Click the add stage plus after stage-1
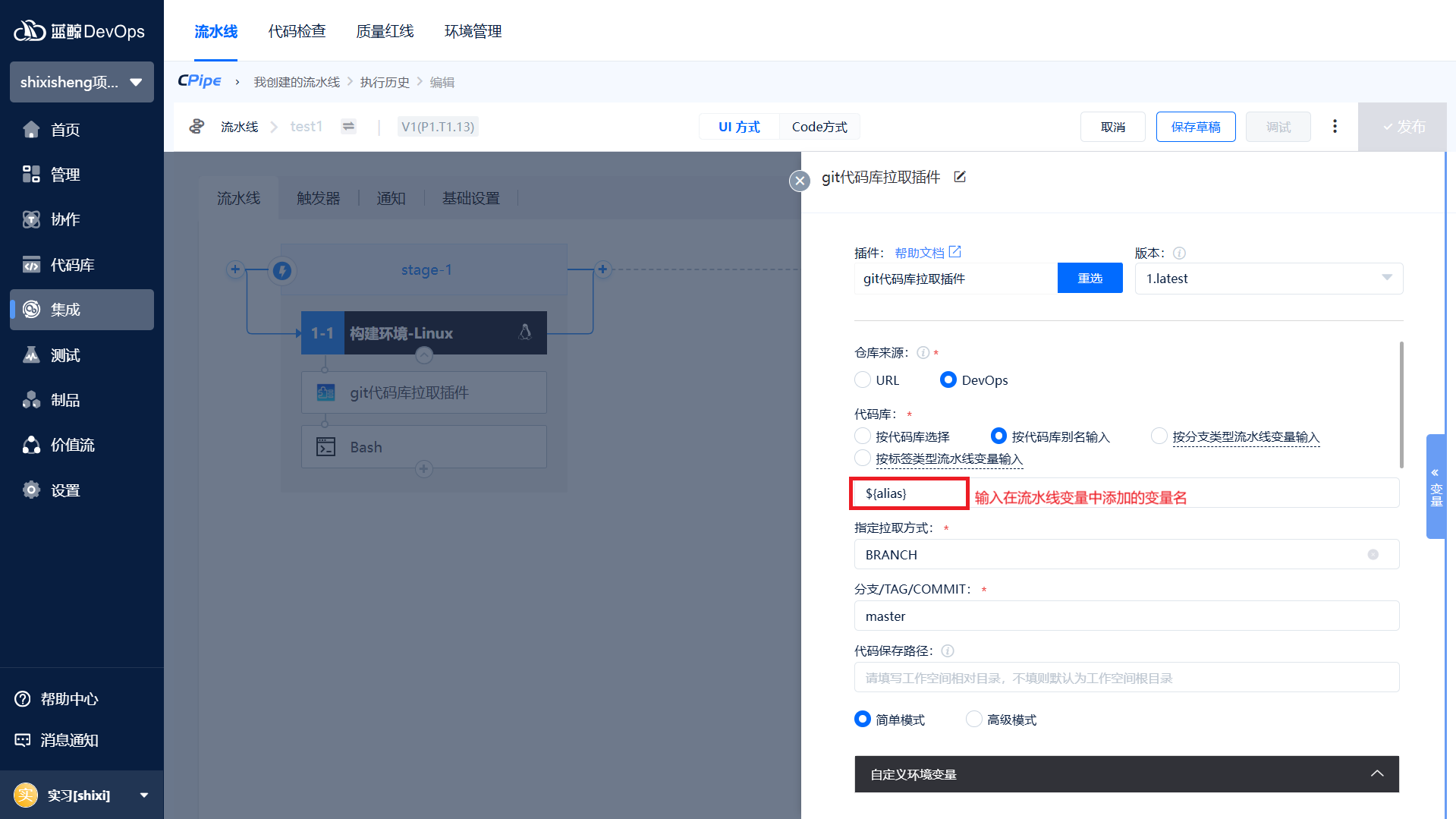Screen dimensions: 1456x819 (602, 269)
